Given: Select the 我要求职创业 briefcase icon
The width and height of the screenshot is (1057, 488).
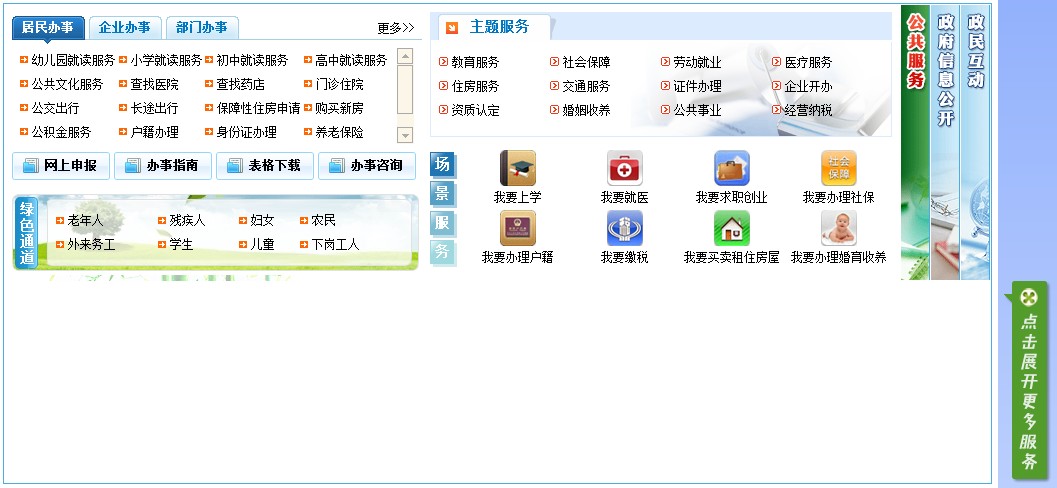Looking at the screenshot, I should [x=731, y=168].
